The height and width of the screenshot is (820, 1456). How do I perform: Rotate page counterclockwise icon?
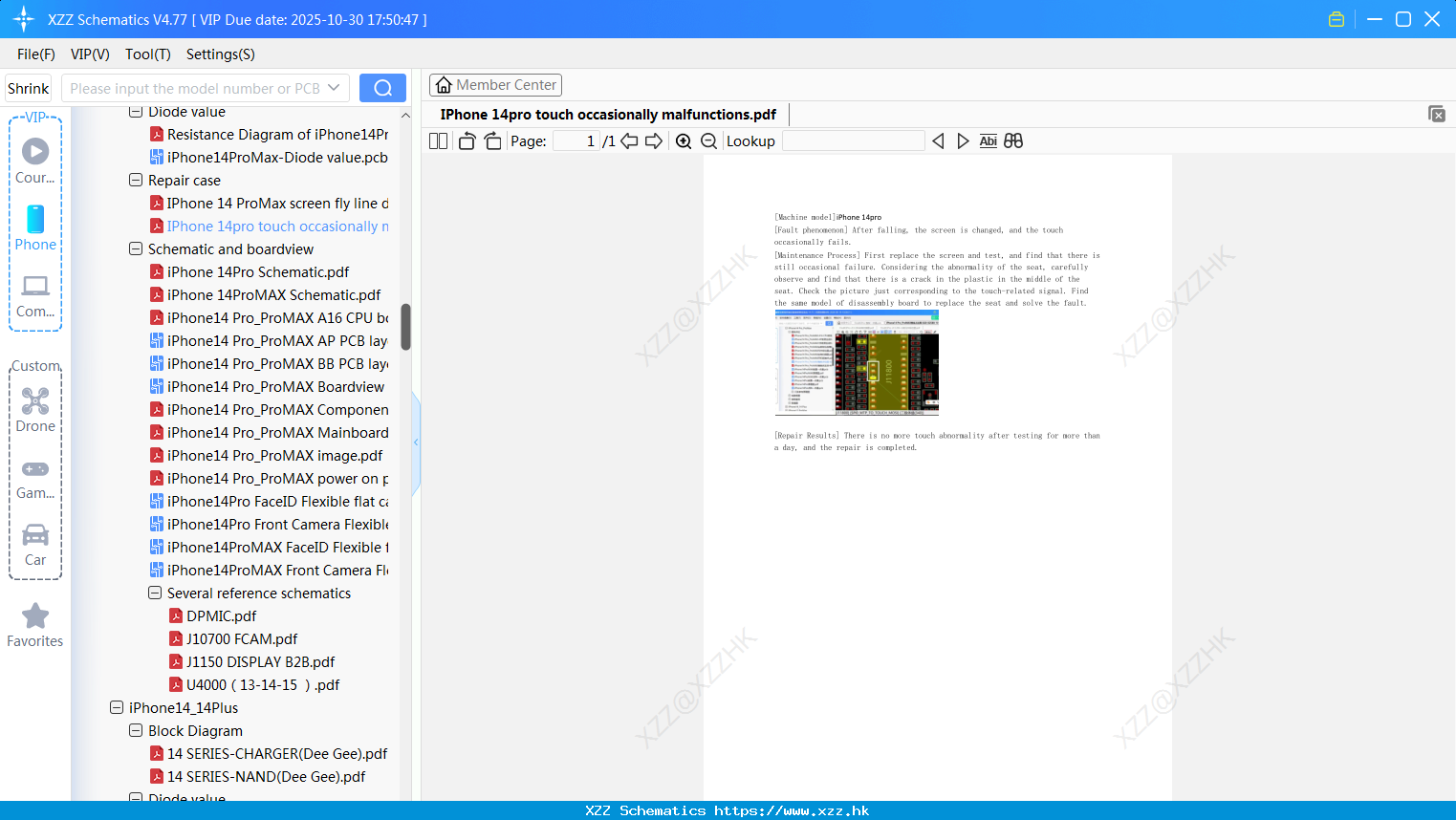[467, 141]
